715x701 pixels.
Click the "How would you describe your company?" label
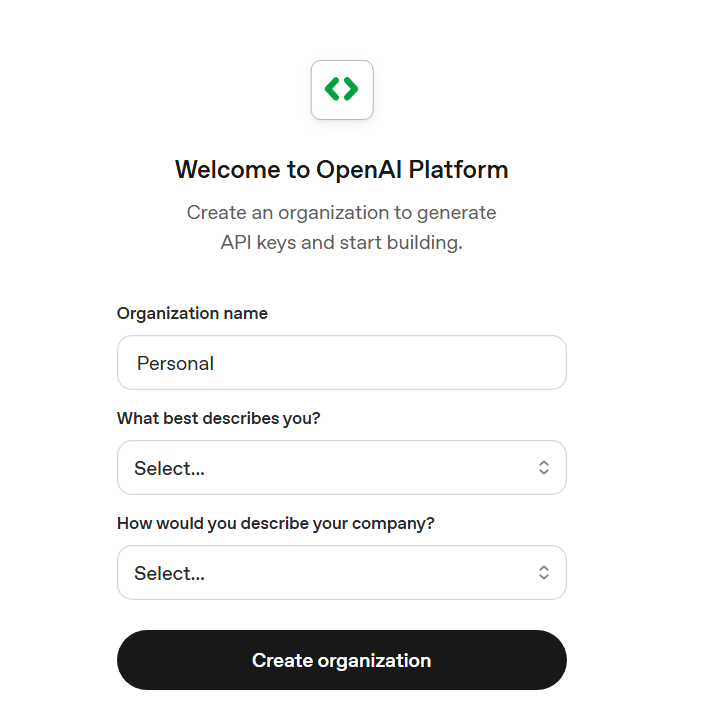point(276,523)
